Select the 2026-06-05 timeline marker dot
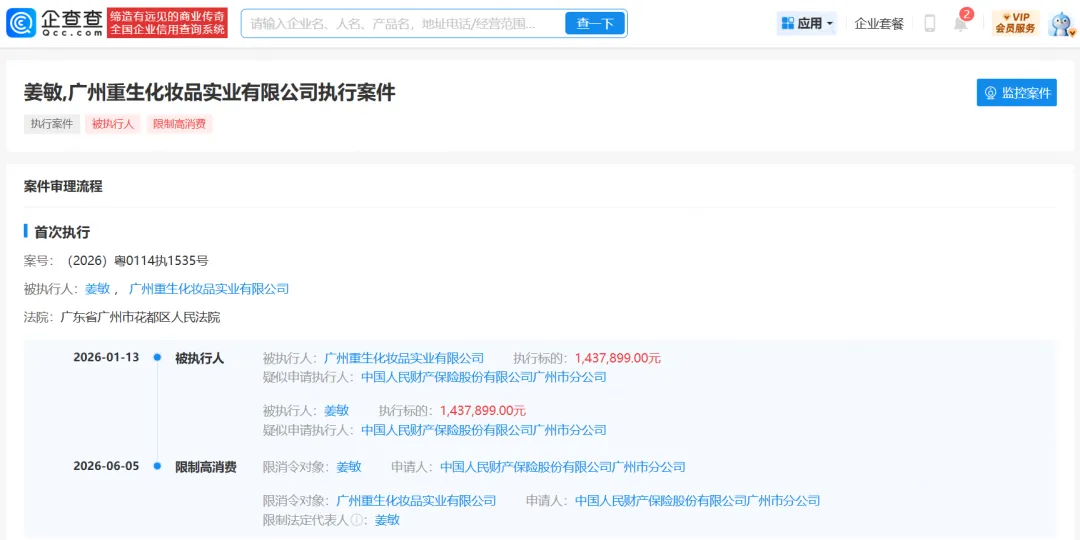The height and width of the screenshot is (540, 1080). (x=157, y=466)
